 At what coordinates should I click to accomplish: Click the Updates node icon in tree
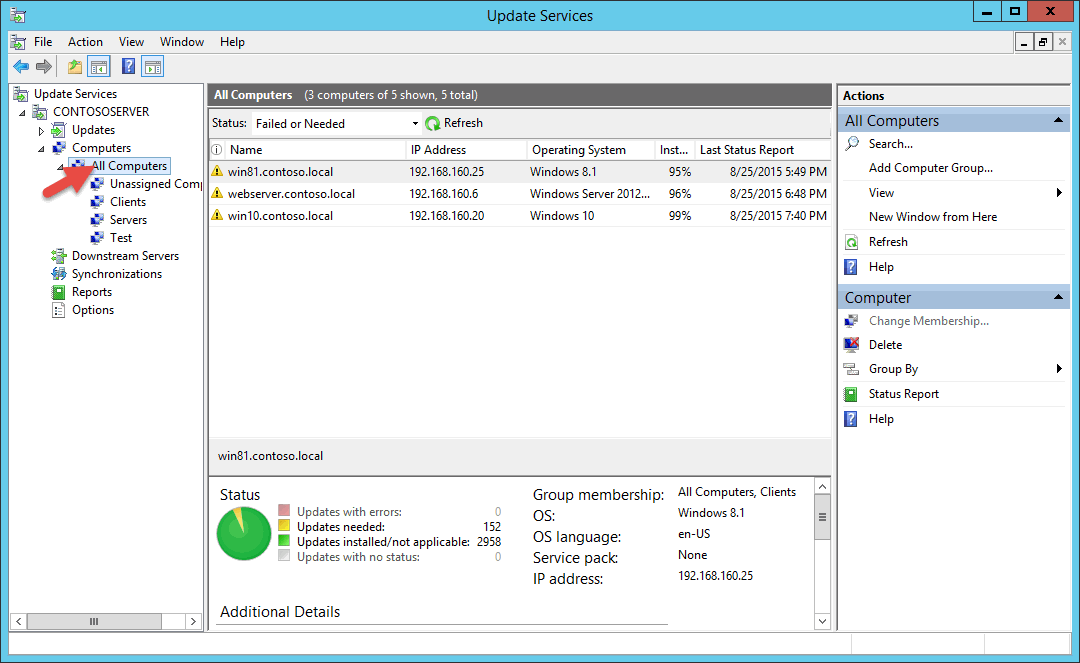pos(59,130)
